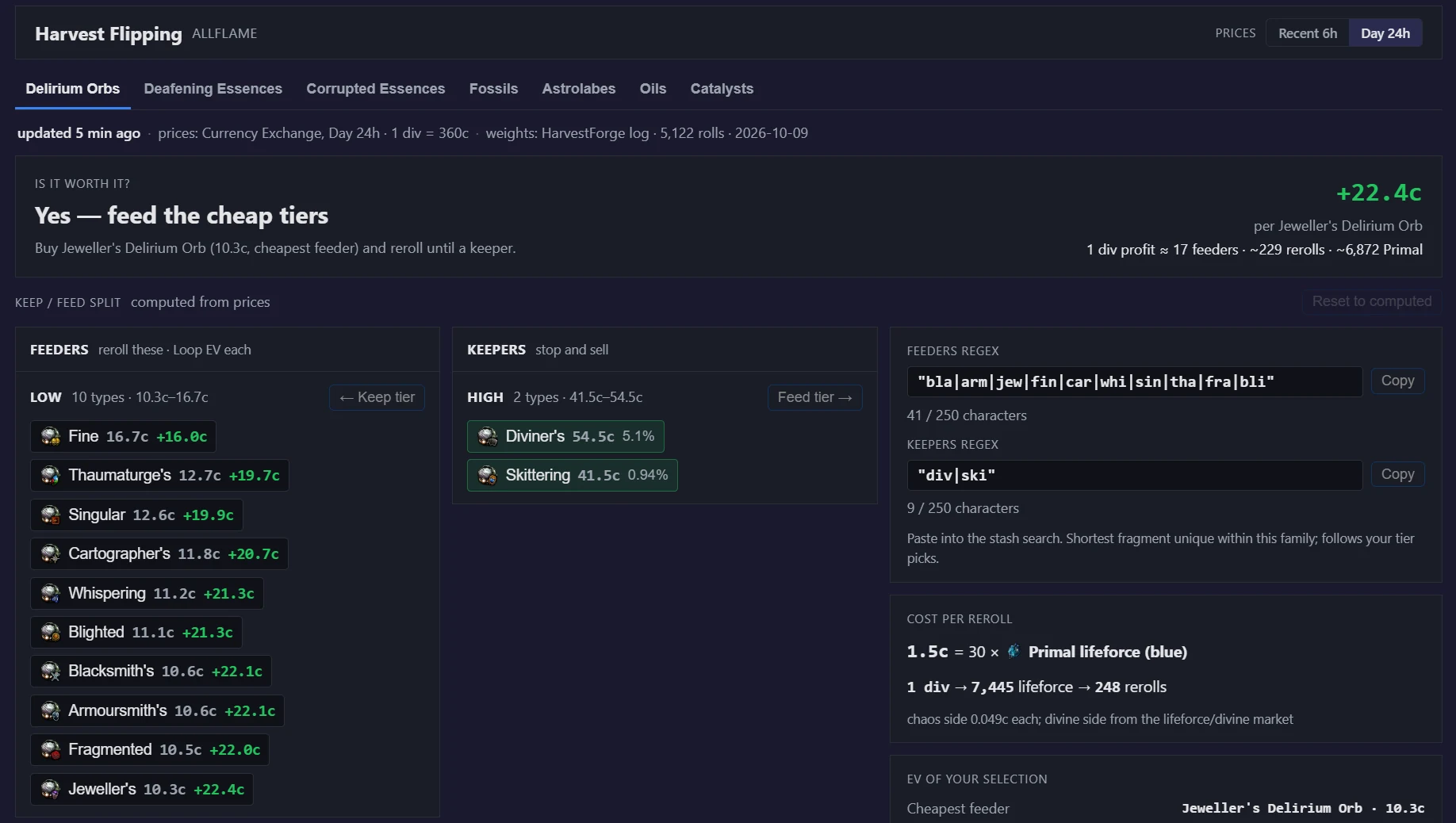The image size is (1456, 823).
Task: Click the "41 / 250 characters" counter
Action: (967, 415)
